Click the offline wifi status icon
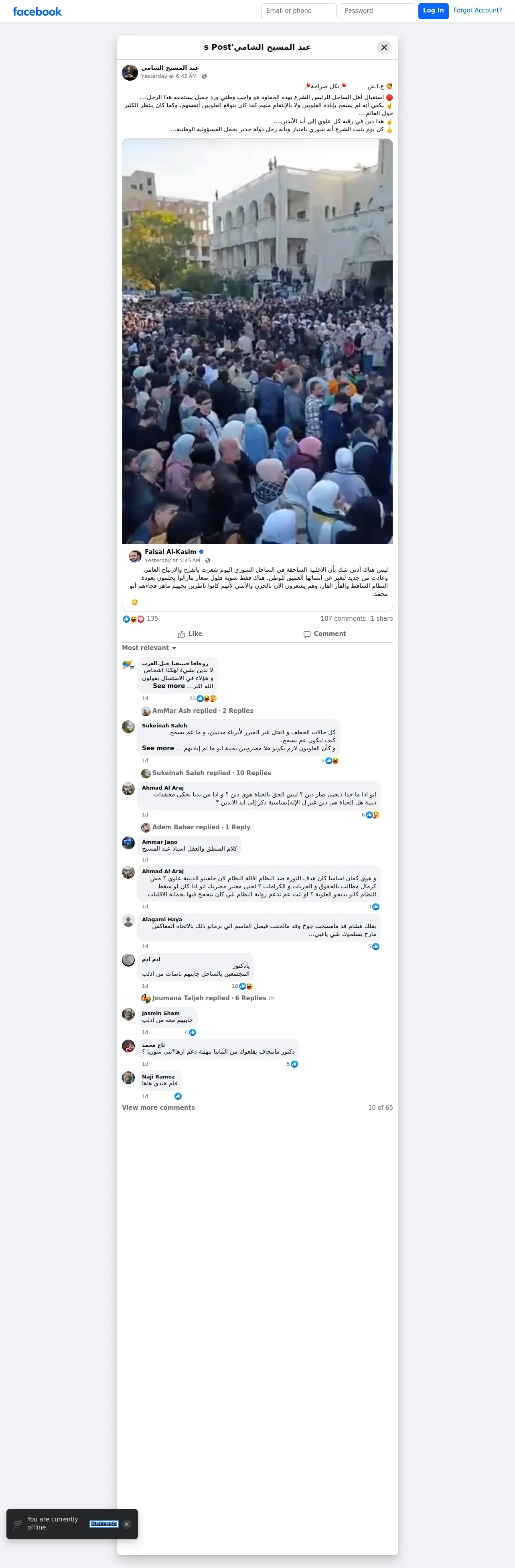This screenshot has height=1568, width=515. tap(18, 1524)
